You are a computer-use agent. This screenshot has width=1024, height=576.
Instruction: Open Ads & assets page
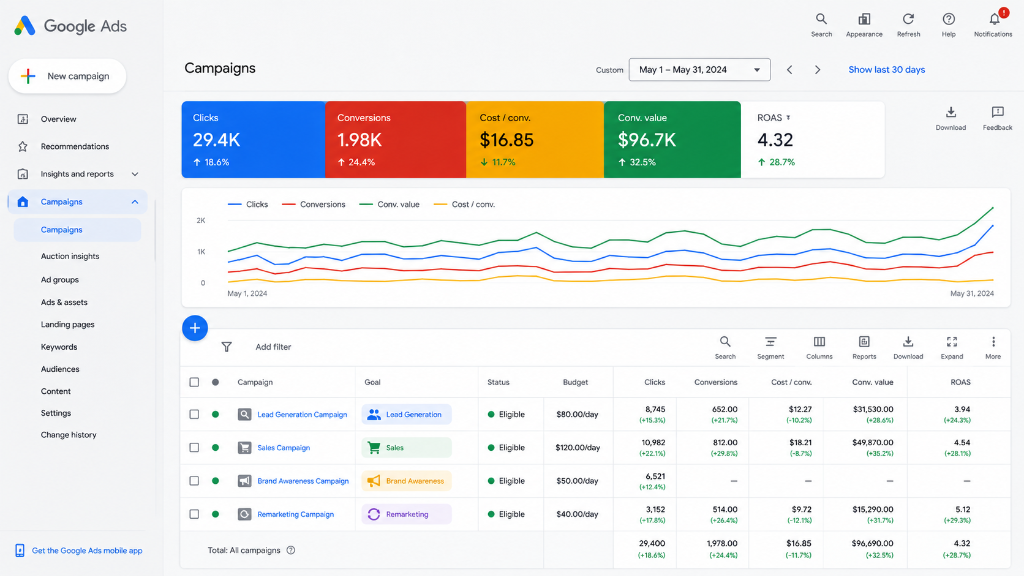pyautogui.click(x=64, y=302)
